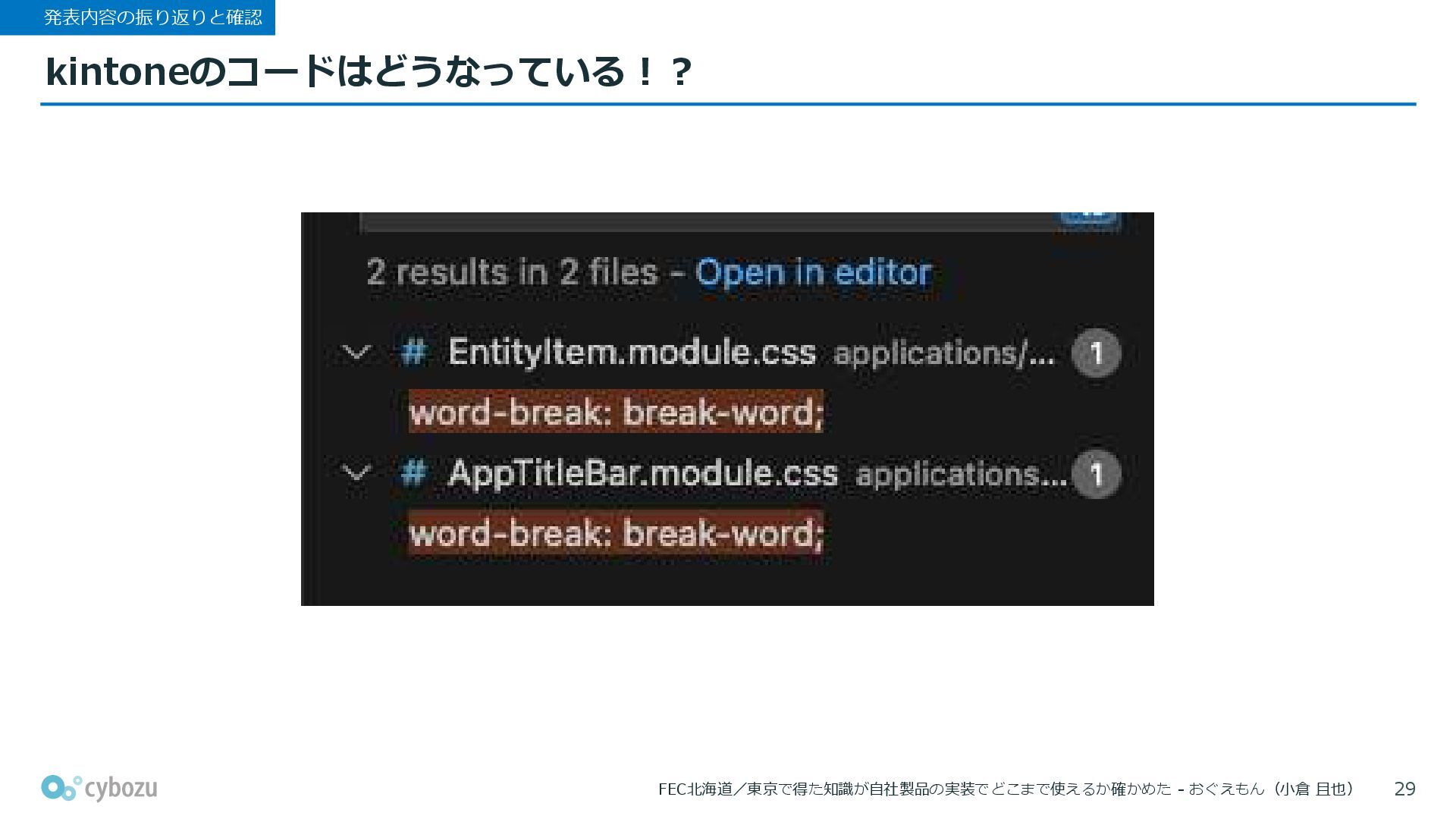Screen dimensions: 1456x819
Task: Click match count badge for AppTitleBar.module.css
Action: pos(1096,474)
